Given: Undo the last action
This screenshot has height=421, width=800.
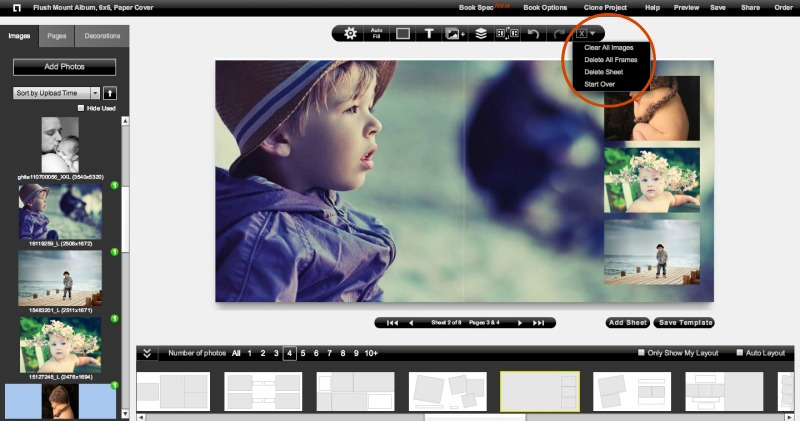Looking at the screenshot, I should pos(533,34).
